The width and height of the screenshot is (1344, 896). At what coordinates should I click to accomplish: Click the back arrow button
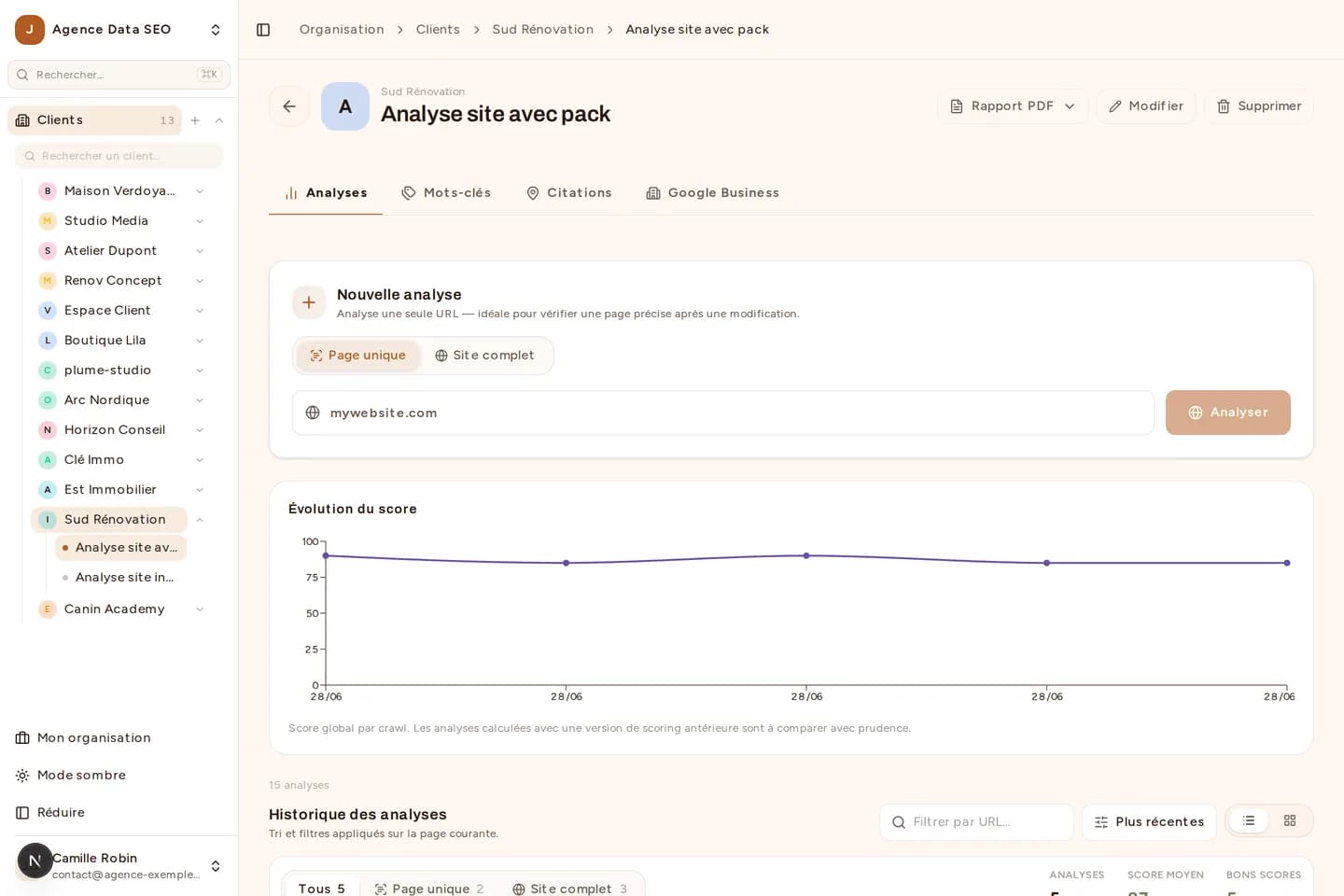[x=289, y=106]
